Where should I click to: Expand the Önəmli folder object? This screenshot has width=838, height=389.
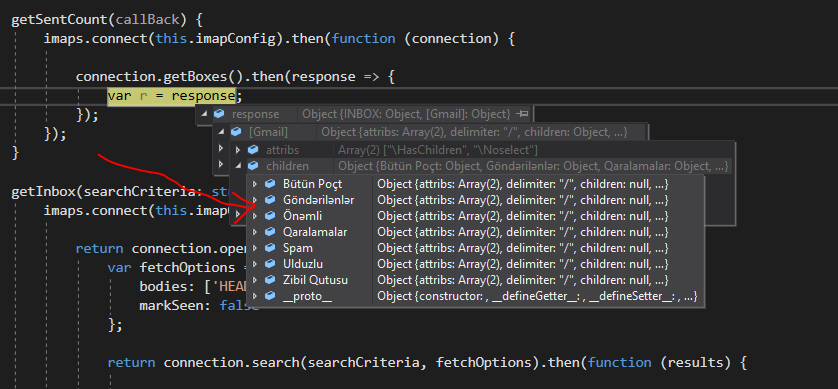255,216
